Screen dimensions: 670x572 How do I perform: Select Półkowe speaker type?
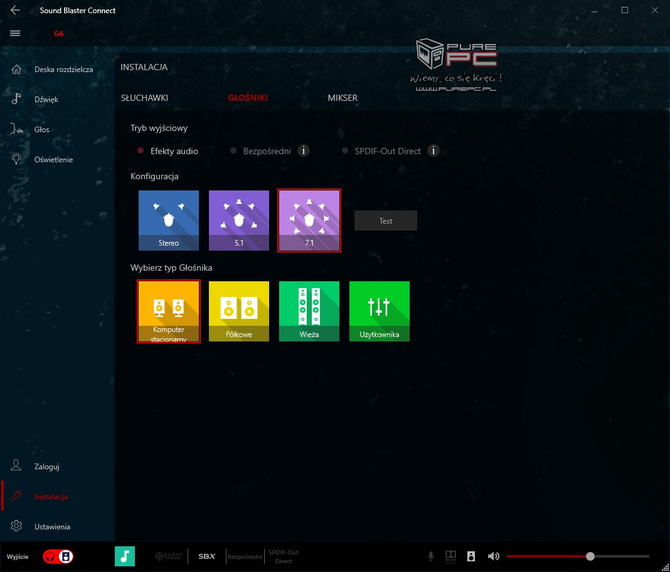(x=239, y=311)
